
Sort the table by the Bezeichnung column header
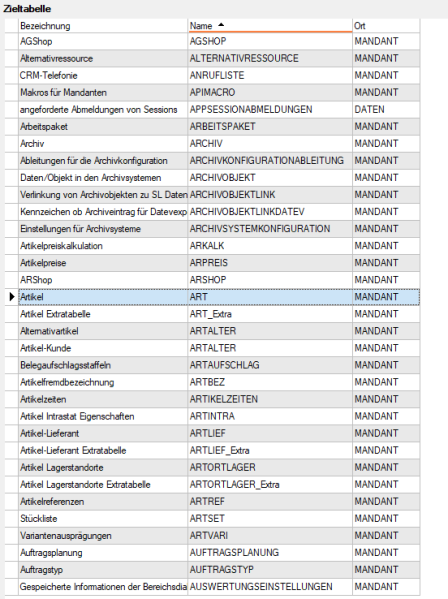103,26
